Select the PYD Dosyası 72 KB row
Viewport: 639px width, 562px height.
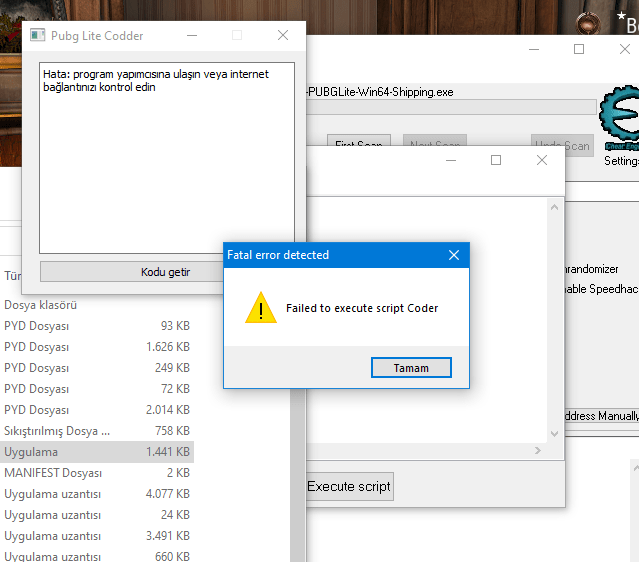click(97, 389)
